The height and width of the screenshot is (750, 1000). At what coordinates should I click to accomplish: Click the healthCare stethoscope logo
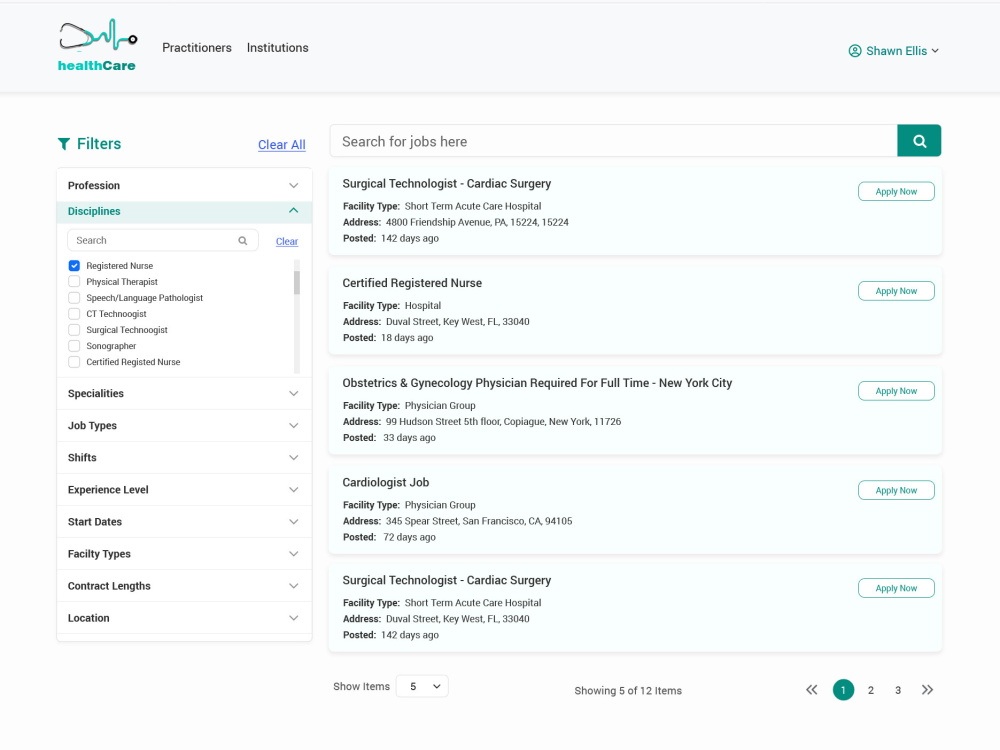coord(97,45)
